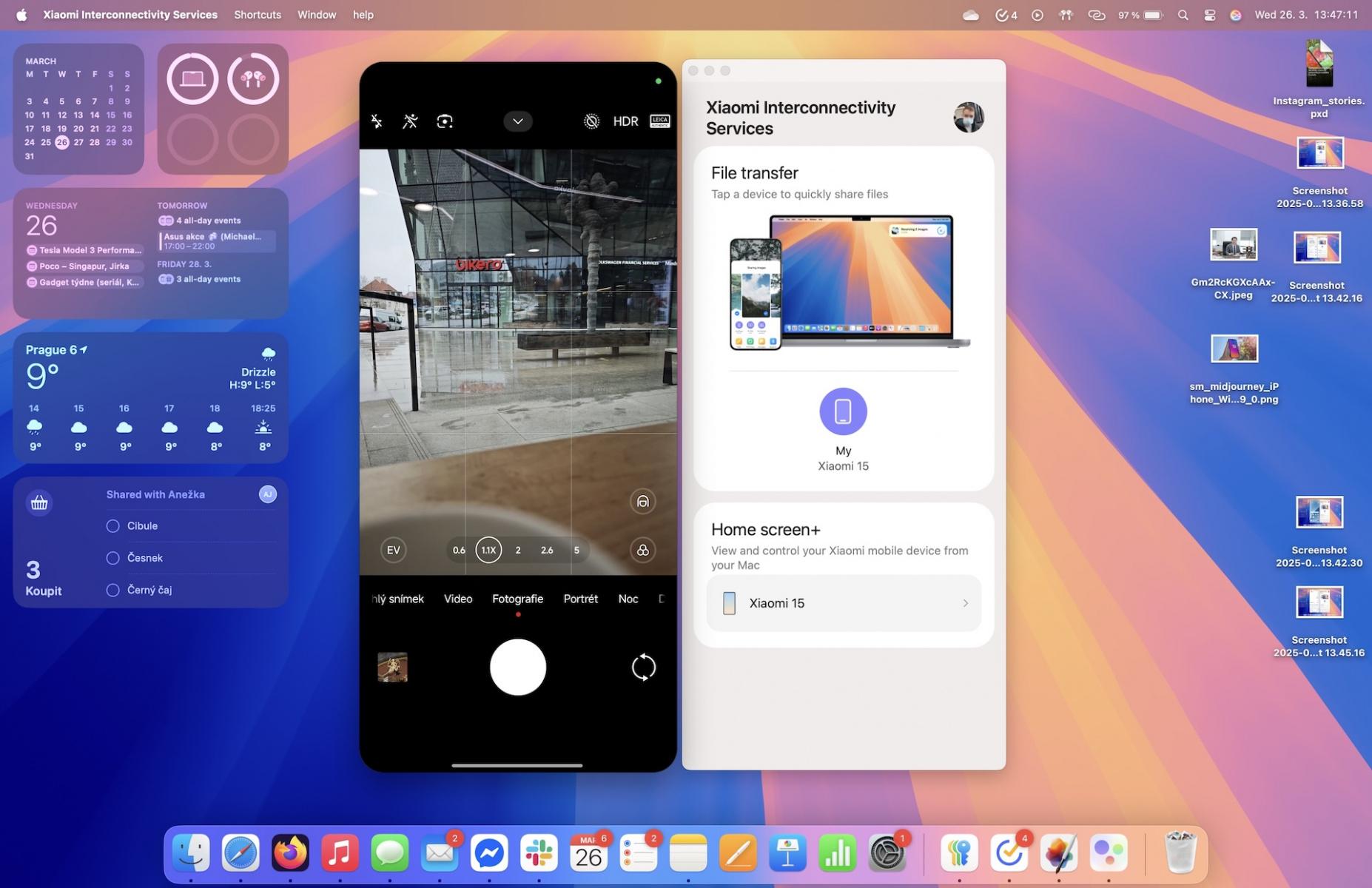The height and width of the screenshot is (888, 1372).
Task: Click the EV exposure button
Action: coord(394,550)
